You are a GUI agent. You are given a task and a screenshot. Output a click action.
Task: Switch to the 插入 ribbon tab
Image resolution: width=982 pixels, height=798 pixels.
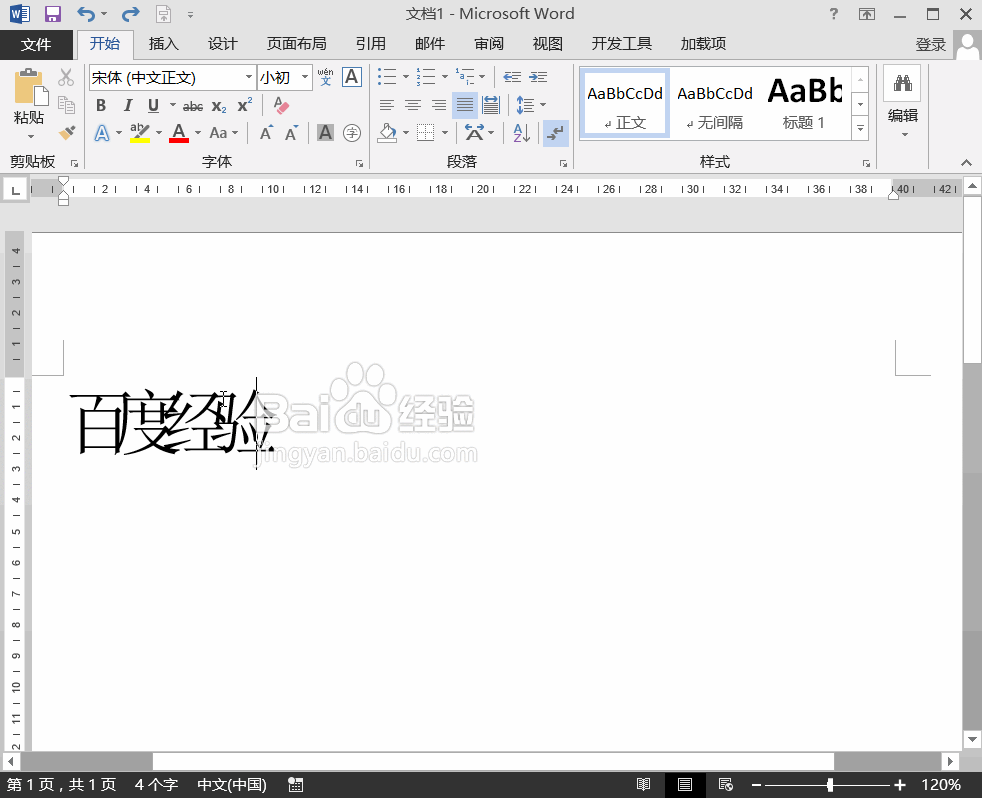(x=163, y=43)
